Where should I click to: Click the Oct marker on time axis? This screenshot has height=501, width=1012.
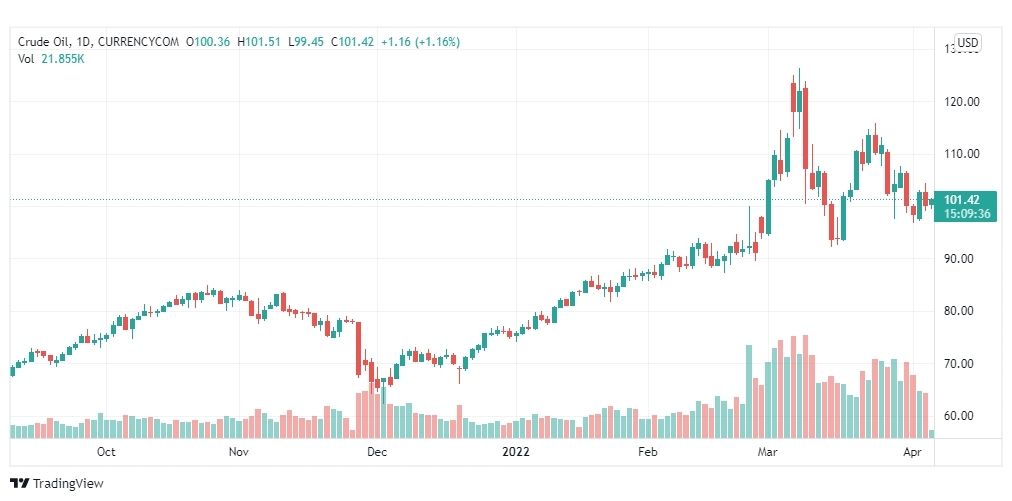pyautogui.click(x=106, y=452)
